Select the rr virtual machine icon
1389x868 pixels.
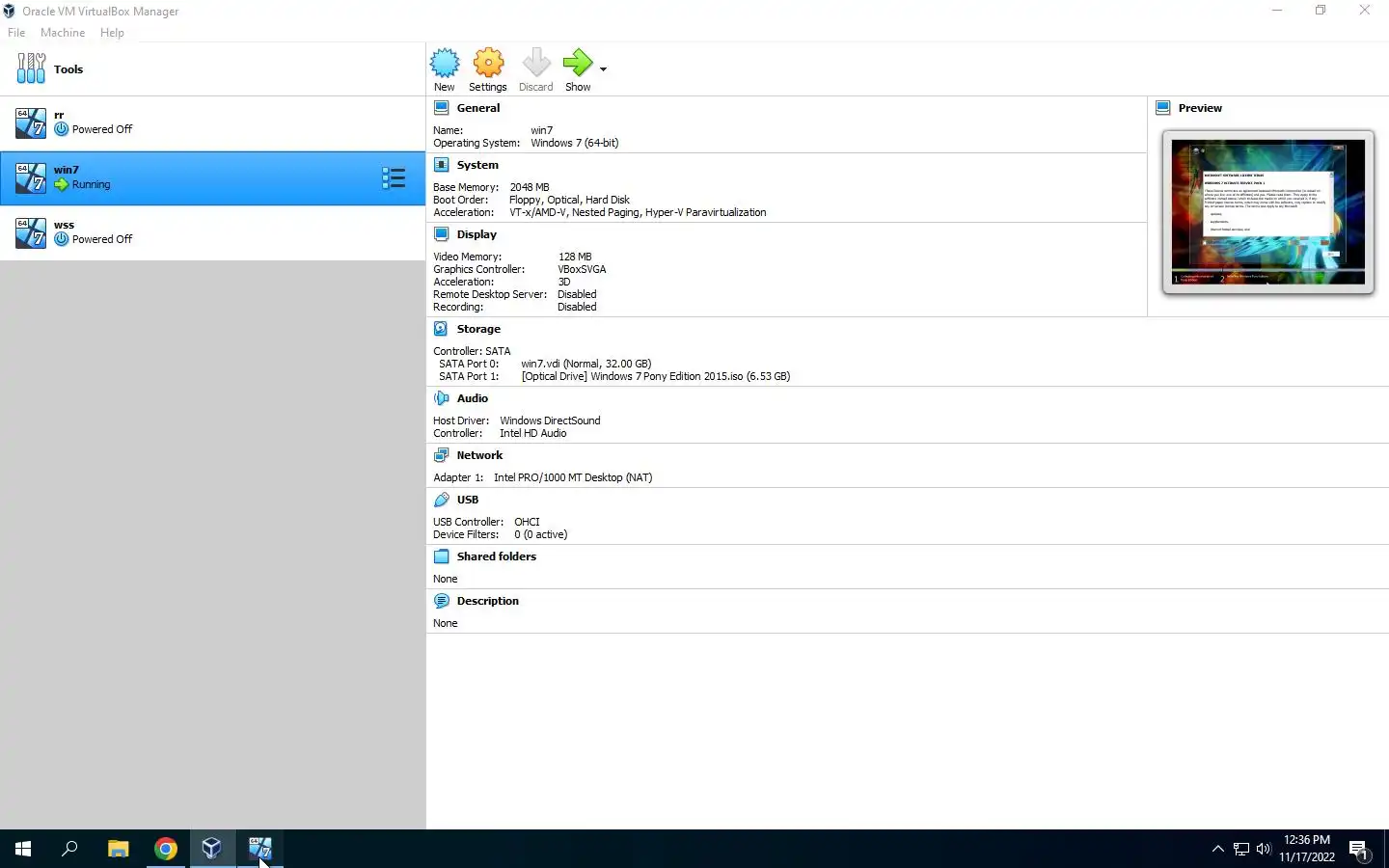pyautogui.click(x=30, y=122)
